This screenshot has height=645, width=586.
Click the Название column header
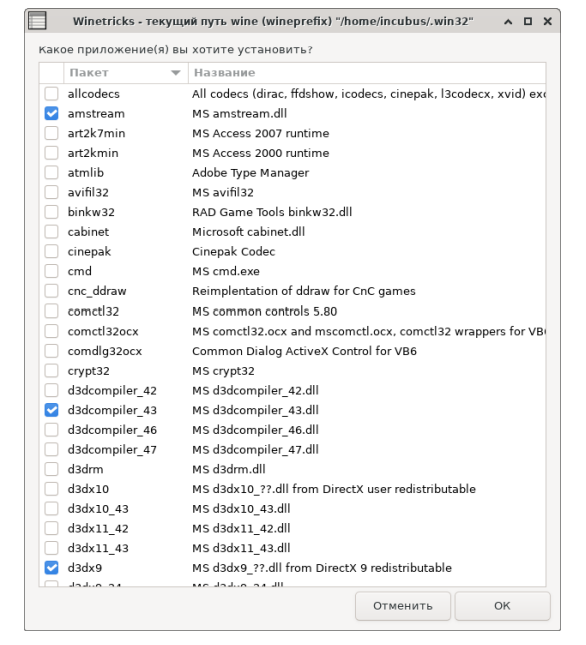tap(367, 73)
